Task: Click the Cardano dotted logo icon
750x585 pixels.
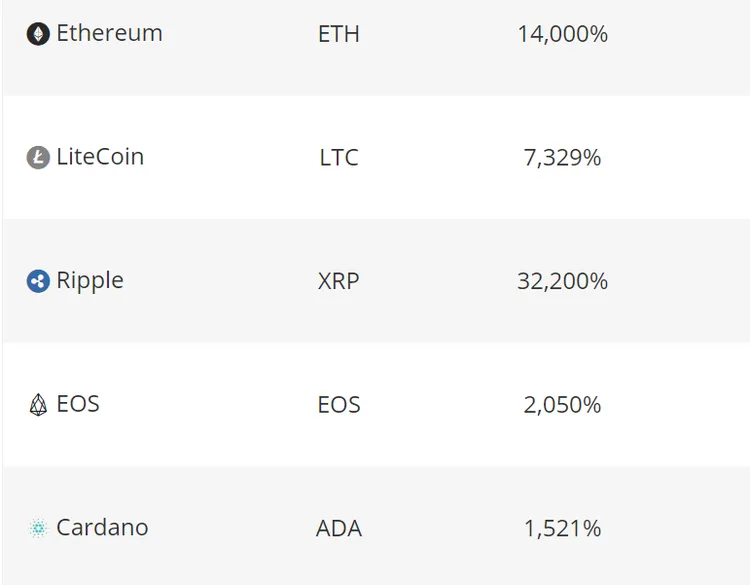Action: coord(38,528)
